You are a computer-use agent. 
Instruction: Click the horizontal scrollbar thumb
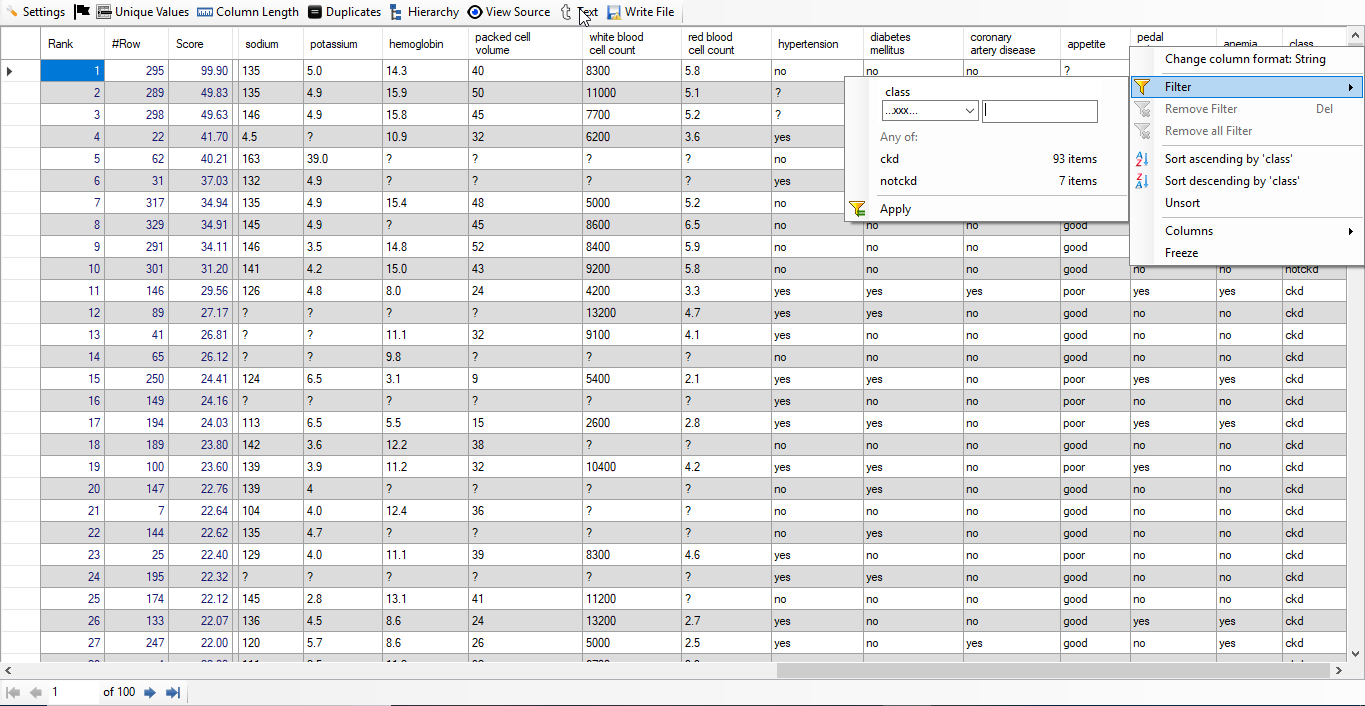pos(1050,670)
